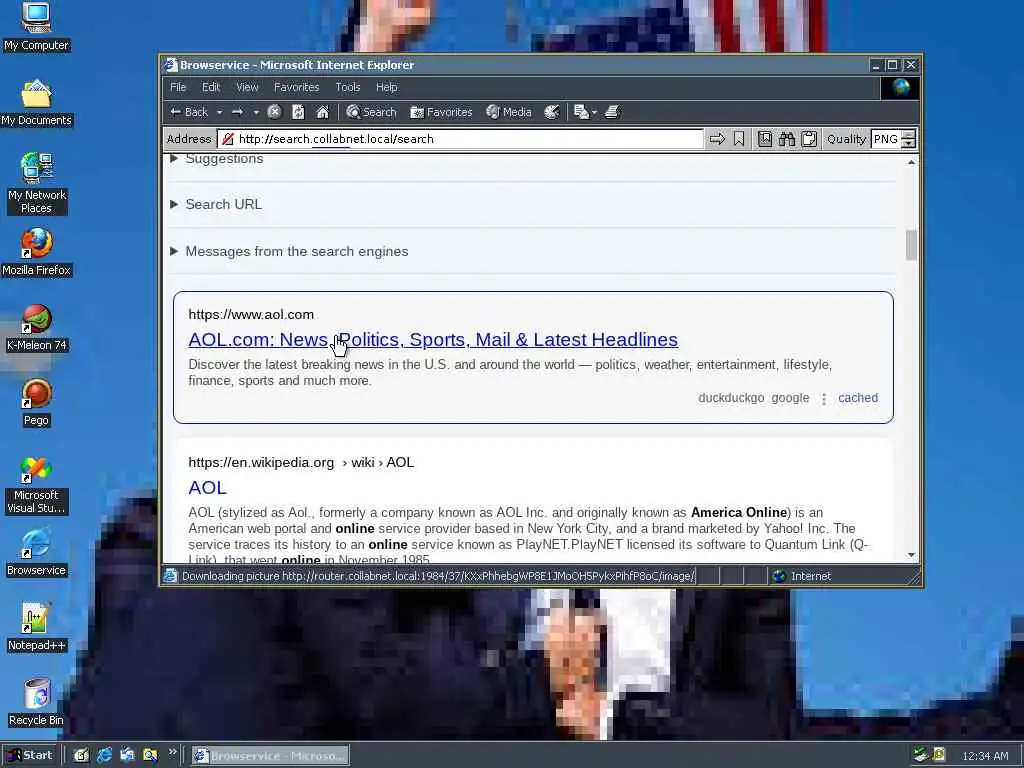The image size is (1024, 768).
Task: Refresh the page with the Refresh icon
Action: [x=298, y=112]
